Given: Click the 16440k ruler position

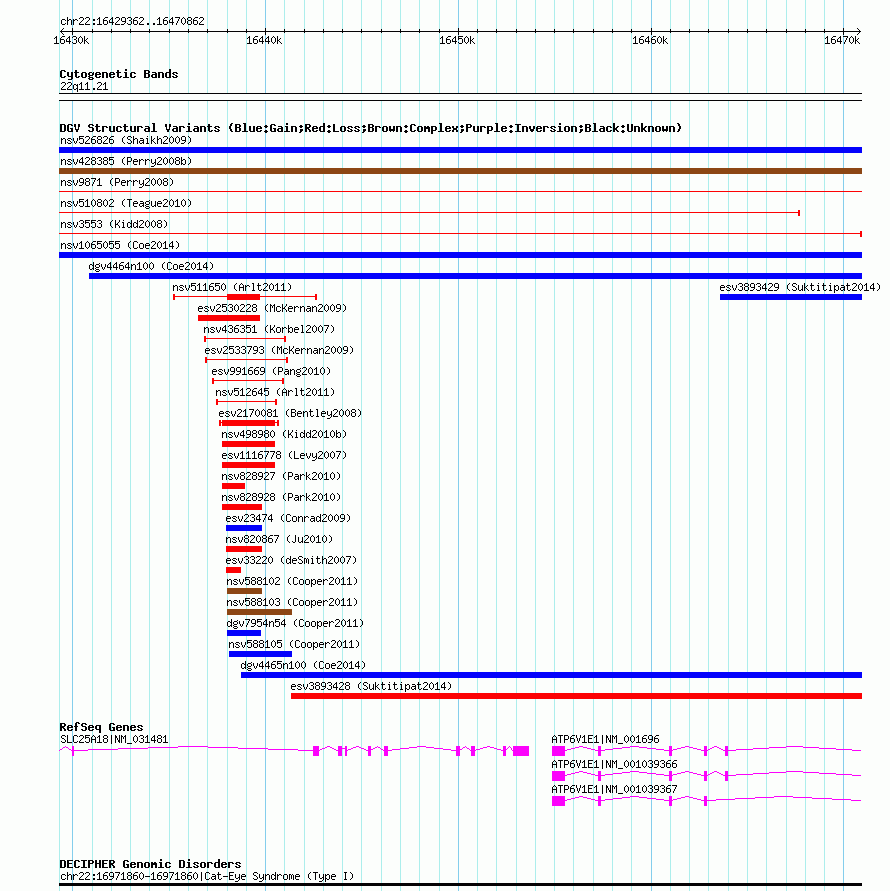Looking at the screenshot, I should click(x=264, y=41).
